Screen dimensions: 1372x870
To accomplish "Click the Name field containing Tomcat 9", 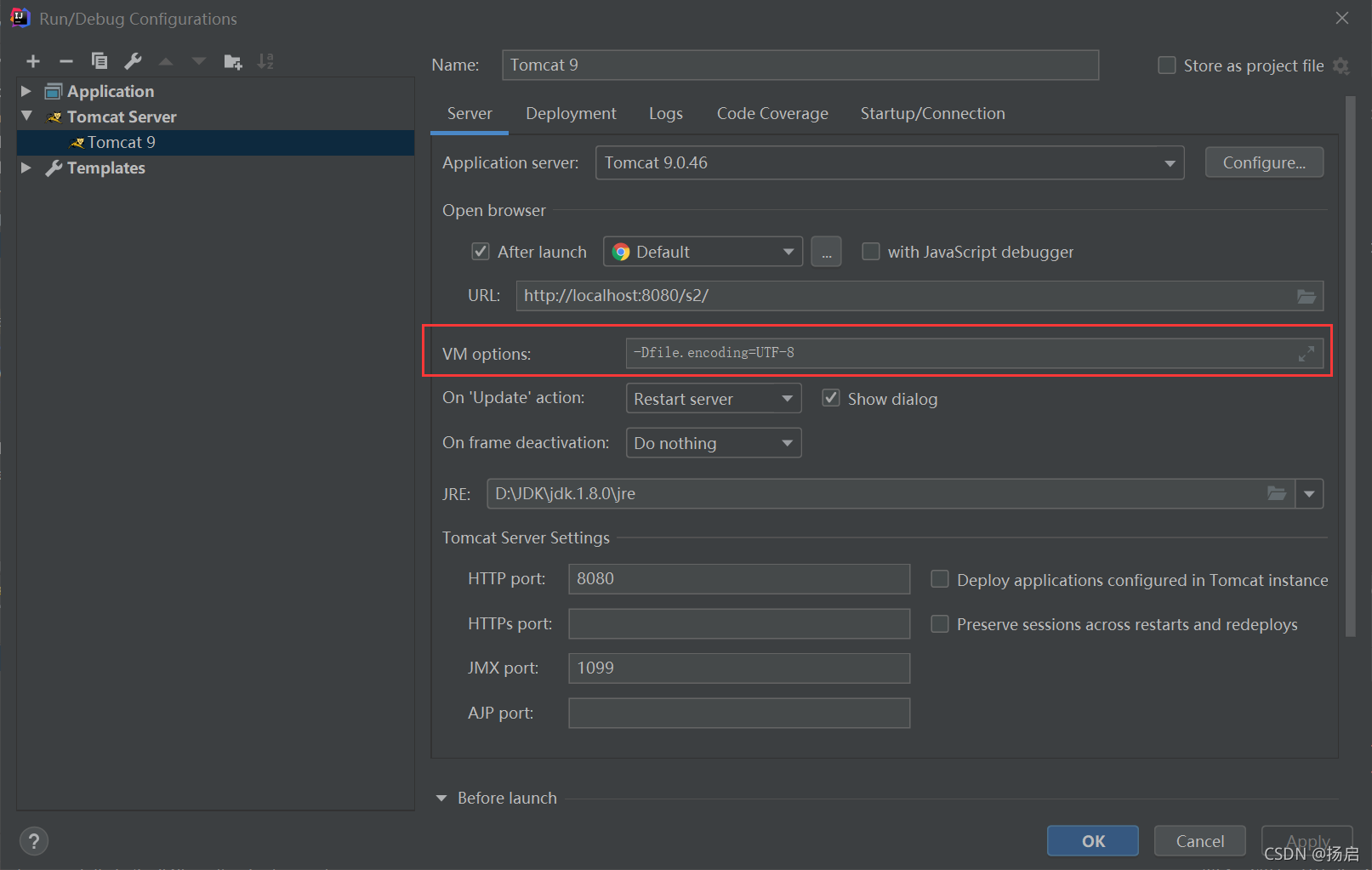I will pos(800,65).
